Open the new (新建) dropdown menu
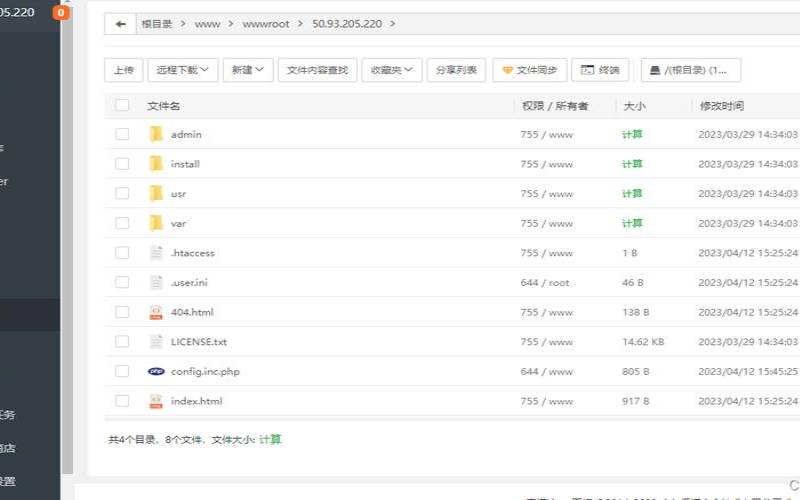Viewport: 800px width, 500px height. pos(247,70)
